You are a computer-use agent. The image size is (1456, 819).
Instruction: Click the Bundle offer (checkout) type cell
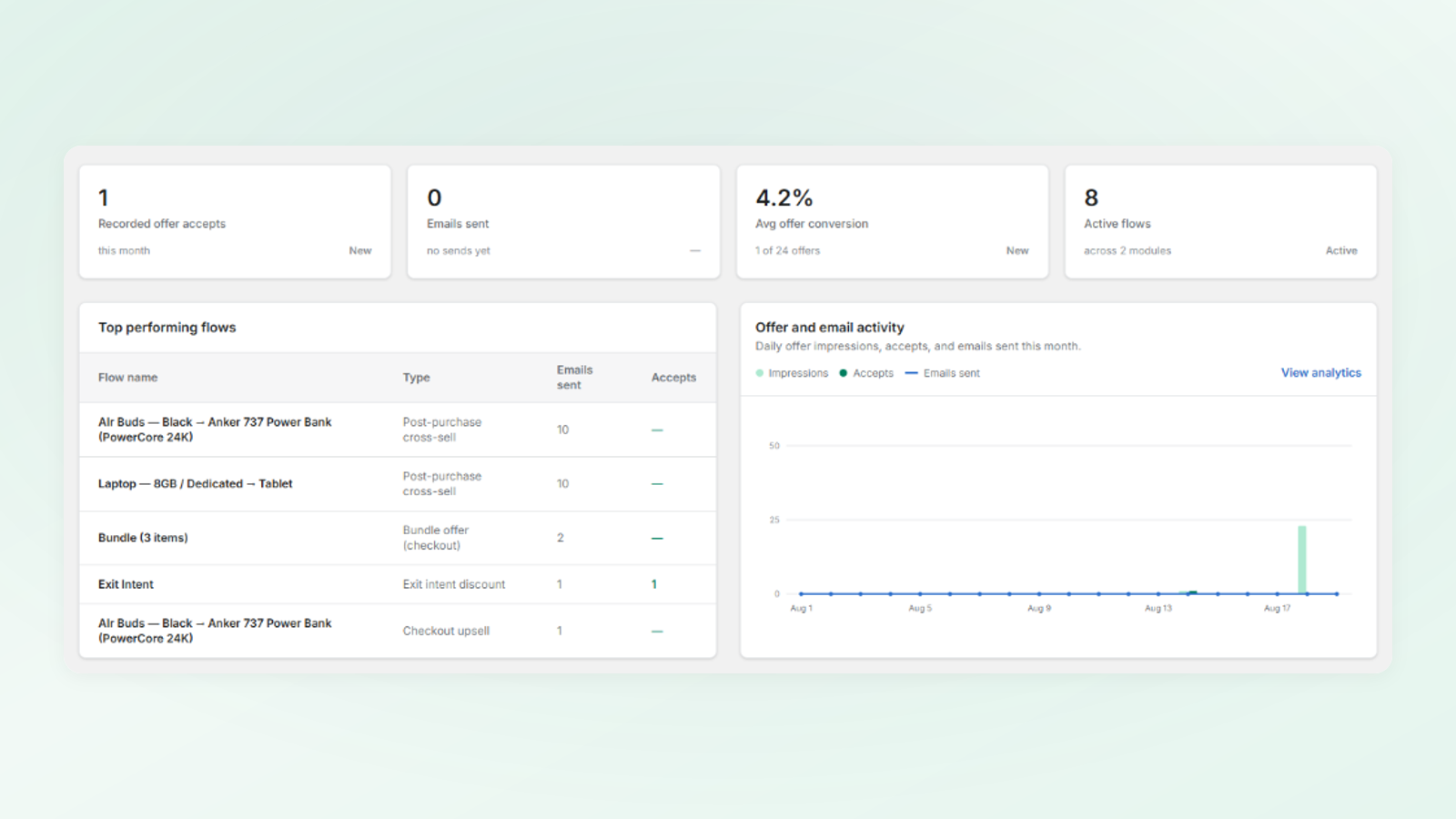pyautogui.click(x=436, y=538)
